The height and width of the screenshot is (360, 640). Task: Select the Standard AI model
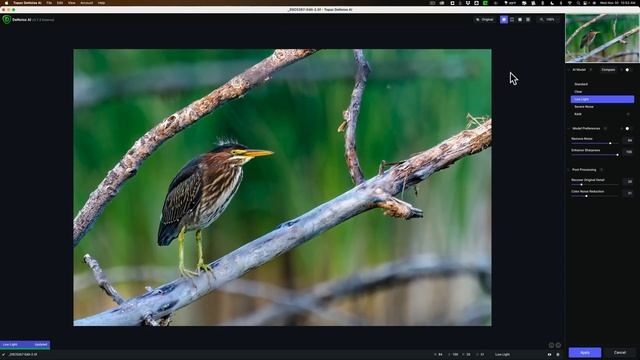click(x=602, y=84)
